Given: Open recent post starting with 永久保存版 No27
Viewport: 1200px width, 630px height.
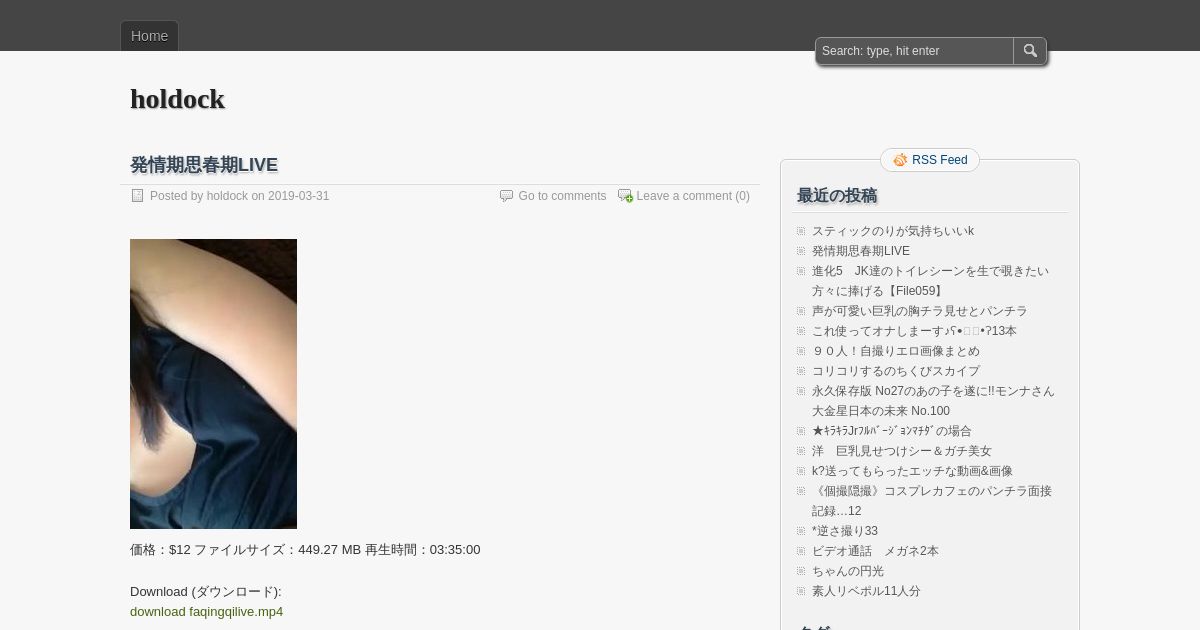Looking at the screenshot, I should tap(933, 401).
